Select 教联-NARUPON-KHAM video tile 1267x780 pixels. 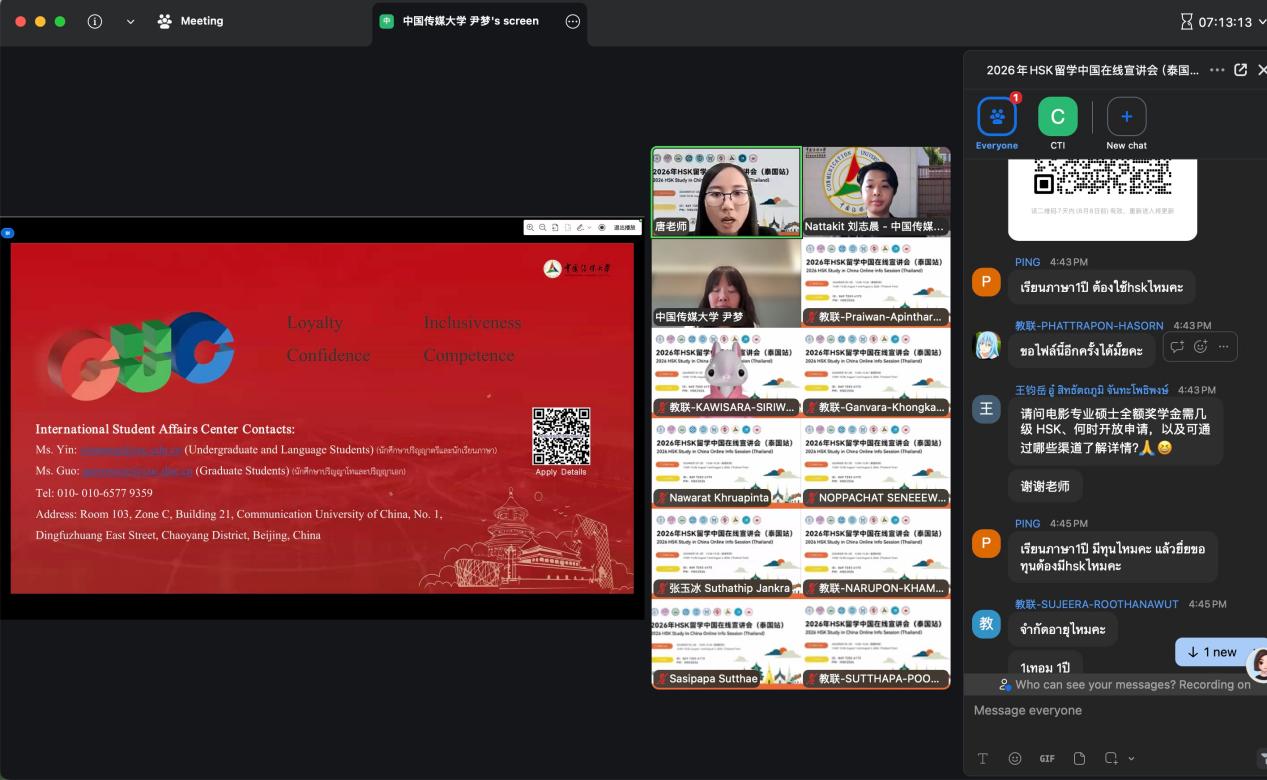point(876,553)
